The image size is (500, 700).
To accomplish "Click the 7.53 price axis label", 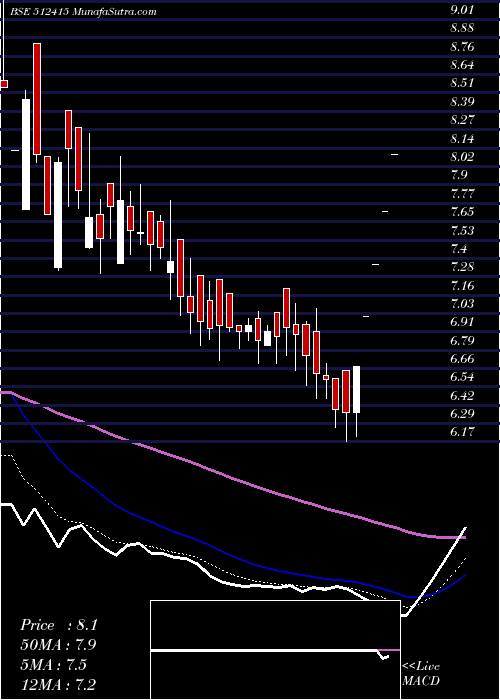I will point(462,231).
